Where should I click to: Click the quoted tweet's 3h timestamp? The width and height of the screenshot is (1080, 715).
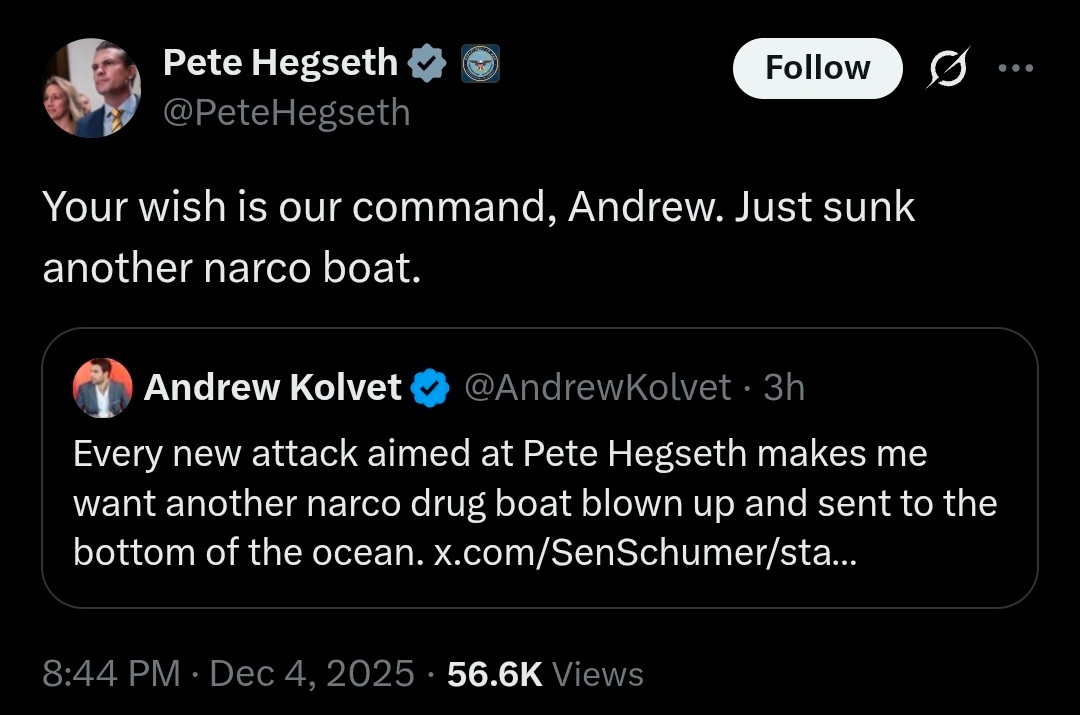[784, 387]
